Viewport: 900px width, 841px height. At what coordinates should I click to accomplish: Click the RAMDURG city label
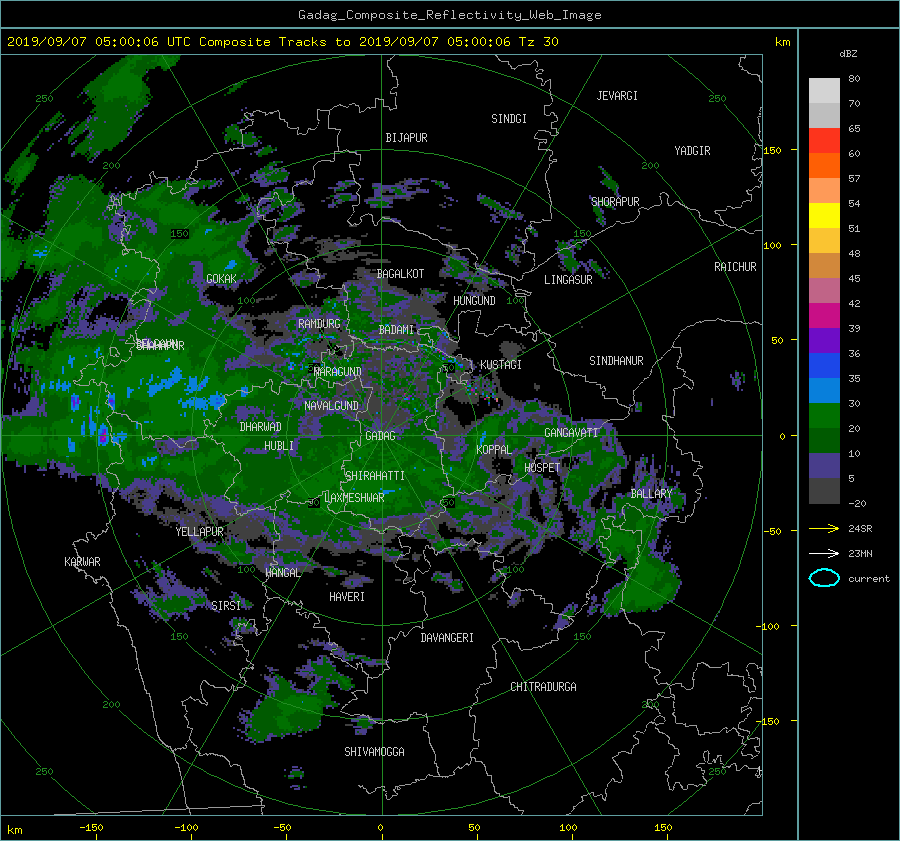coord(319,324)
